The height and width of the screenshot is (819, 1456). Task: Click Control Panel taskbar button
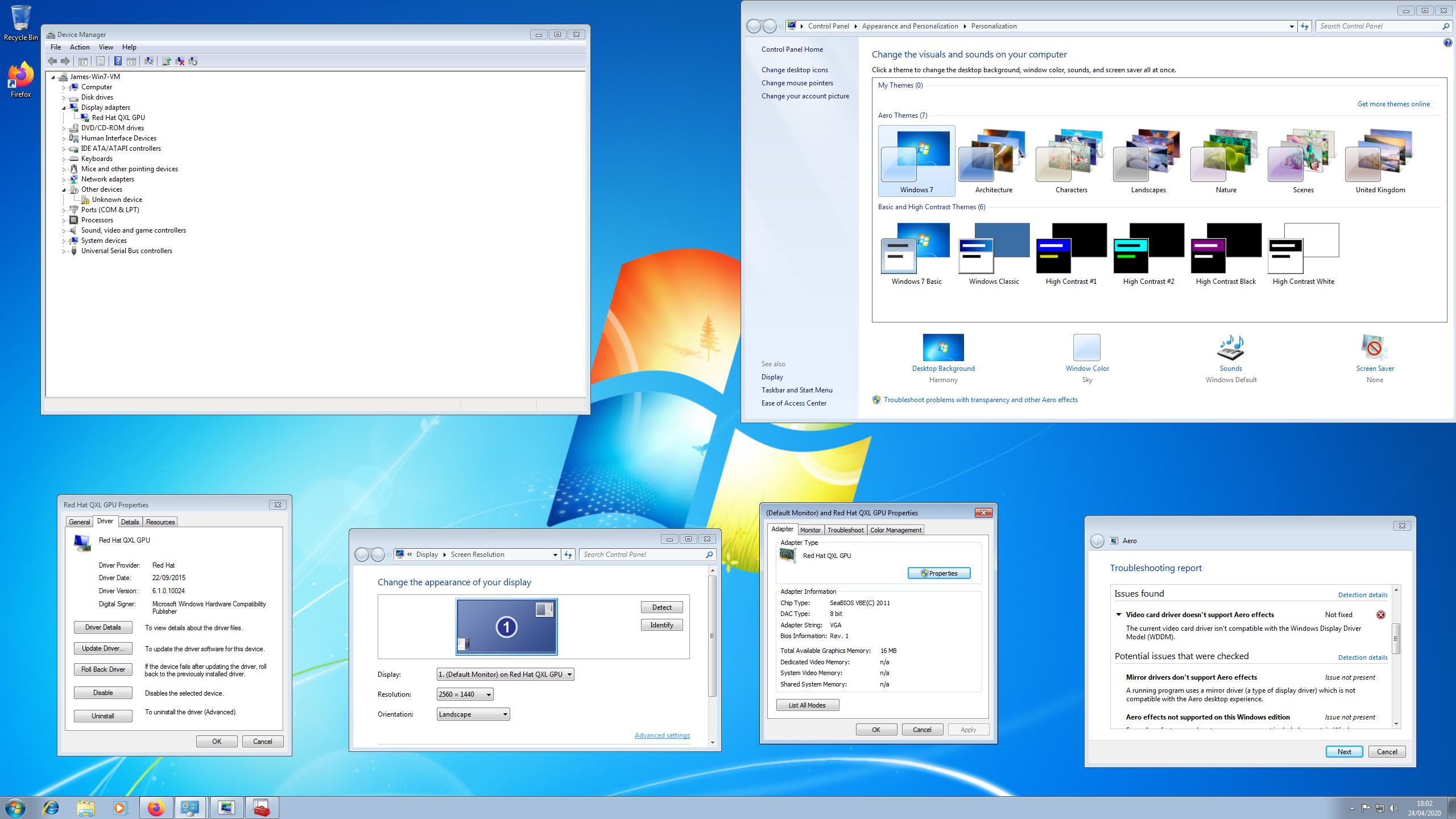tap(190, 808)
